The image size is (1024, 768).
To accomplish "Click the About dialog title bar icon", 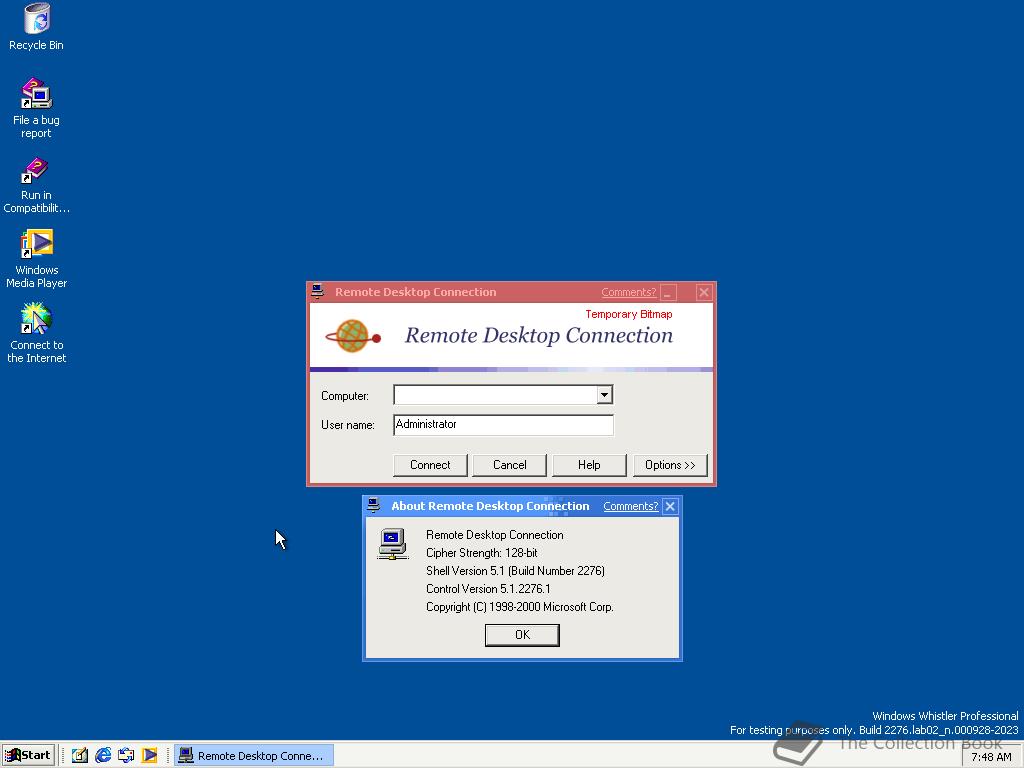I will click(373, 505).
